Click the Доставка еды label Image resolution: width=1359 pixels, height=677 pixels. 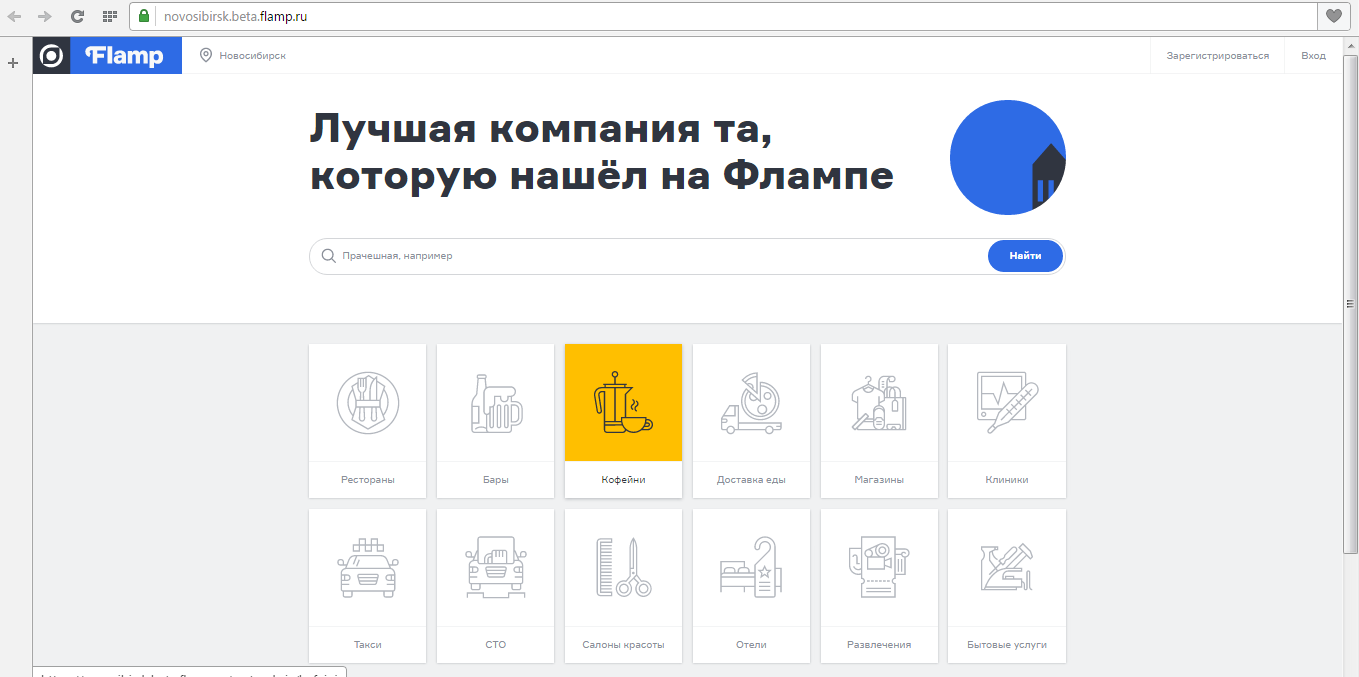coord(751,480)
